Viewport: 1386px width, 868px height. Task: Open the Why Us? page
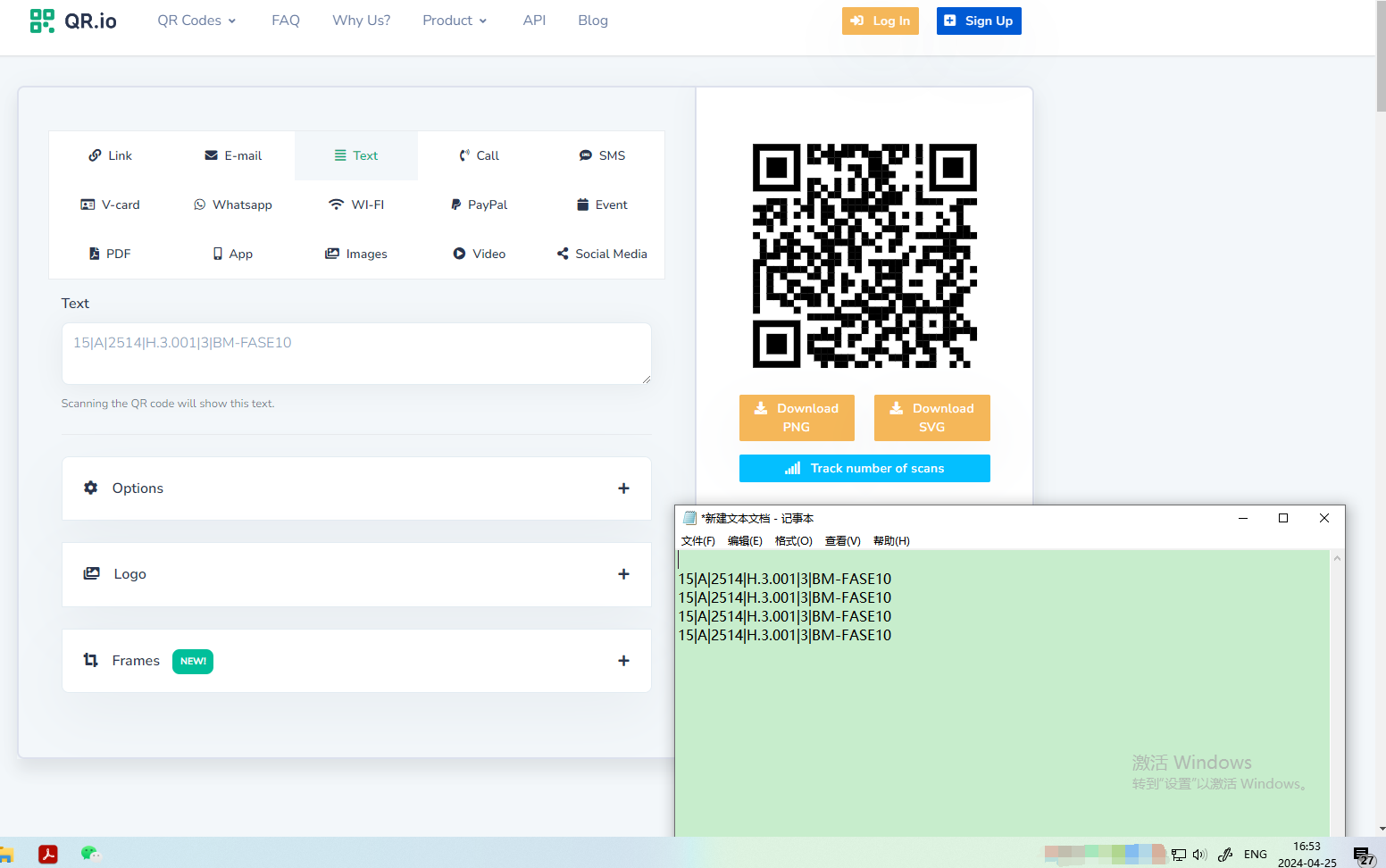[361, 21]
